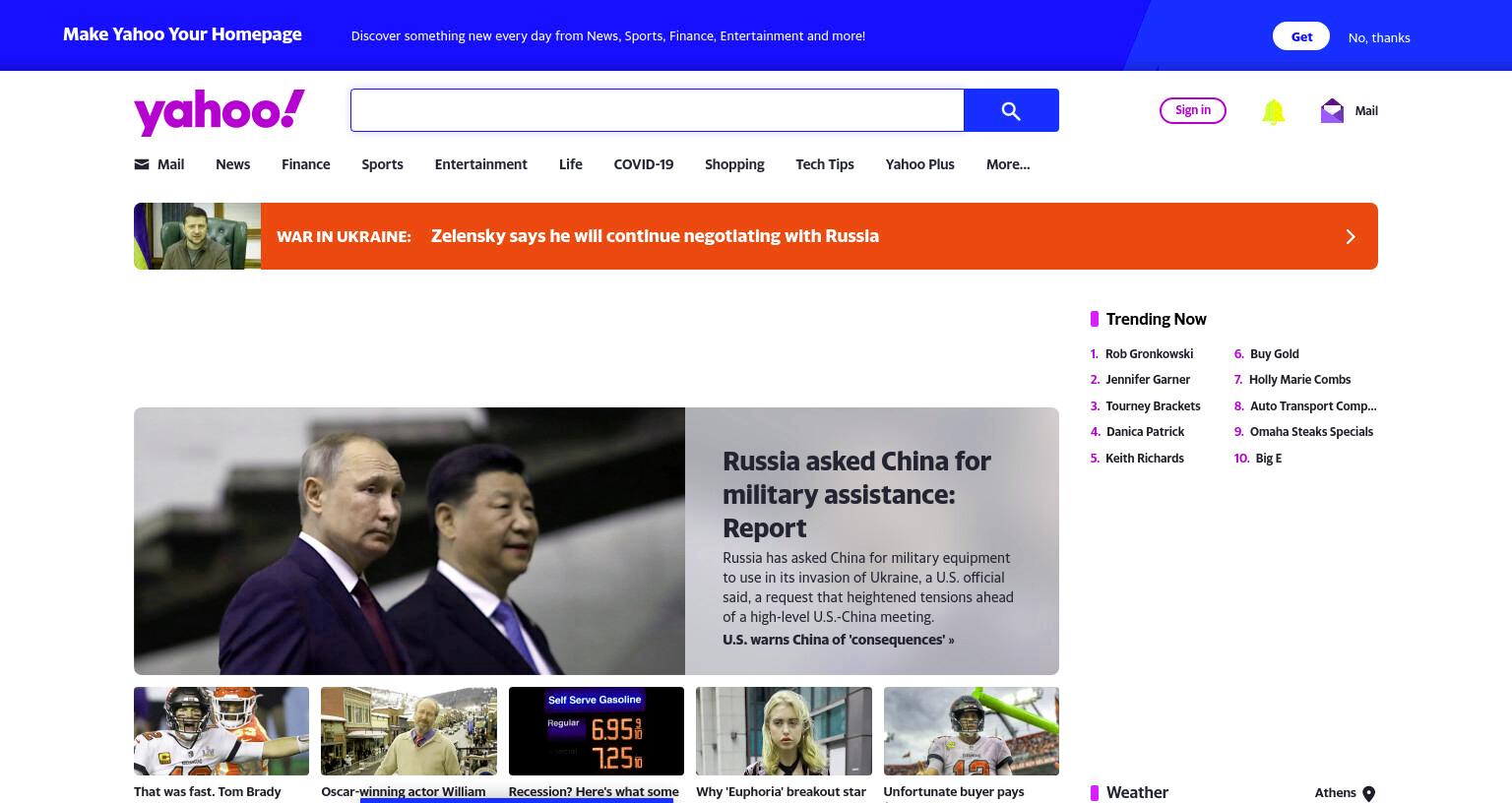Open notifications bell icon

click(1273, 111)
